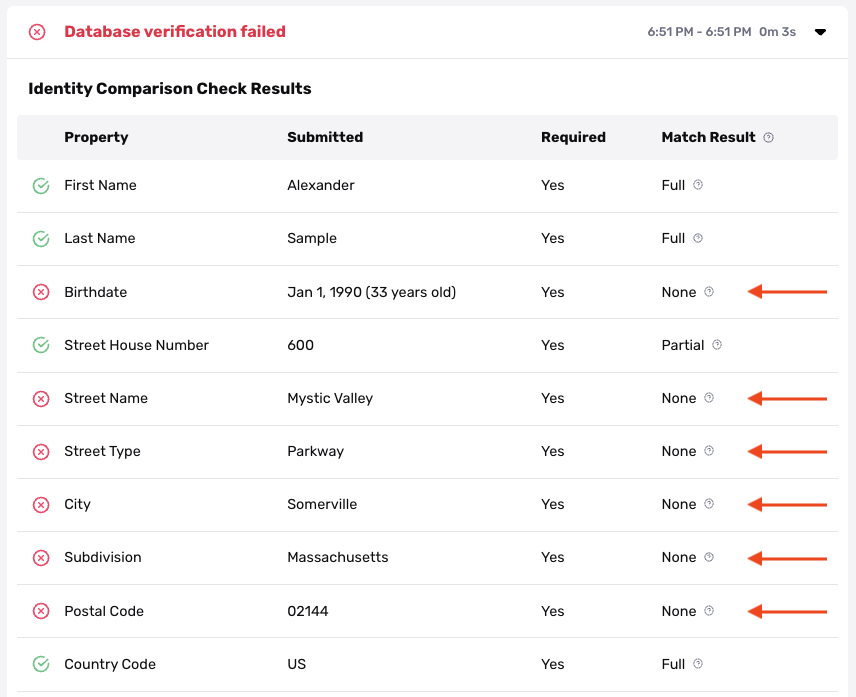Click help icon beside City None result
This screenshot has height=697, width=856.
tap(709, 504)
